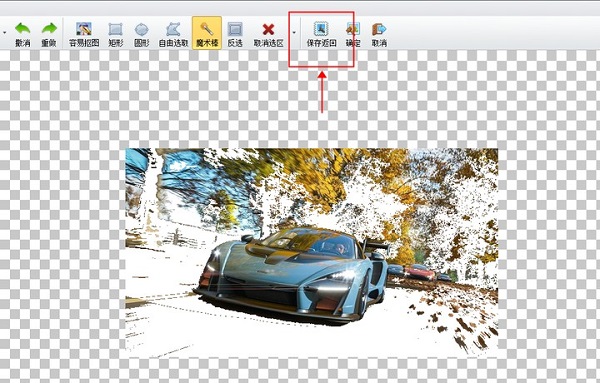Expand dropdown arrow next to 取消选区
The height and width of the screenshot is (383, 600).
click(x=294, y=33)
